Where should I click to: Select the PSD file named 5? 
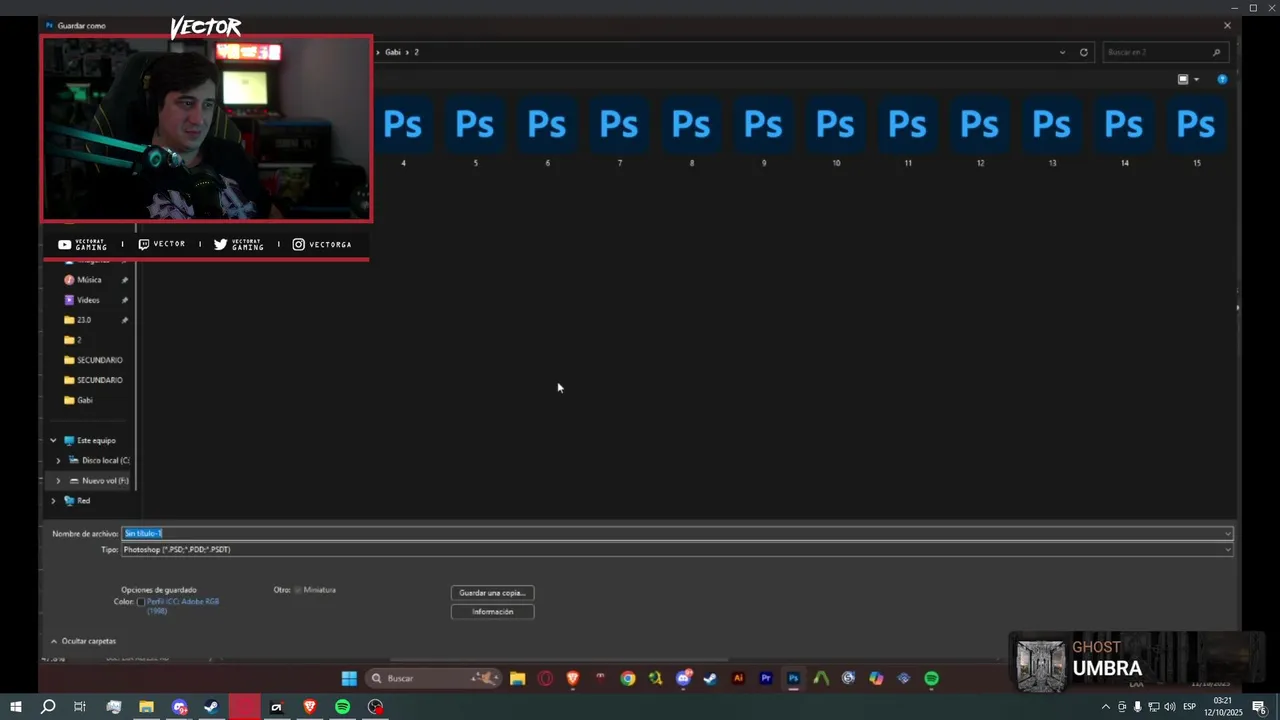475,130
